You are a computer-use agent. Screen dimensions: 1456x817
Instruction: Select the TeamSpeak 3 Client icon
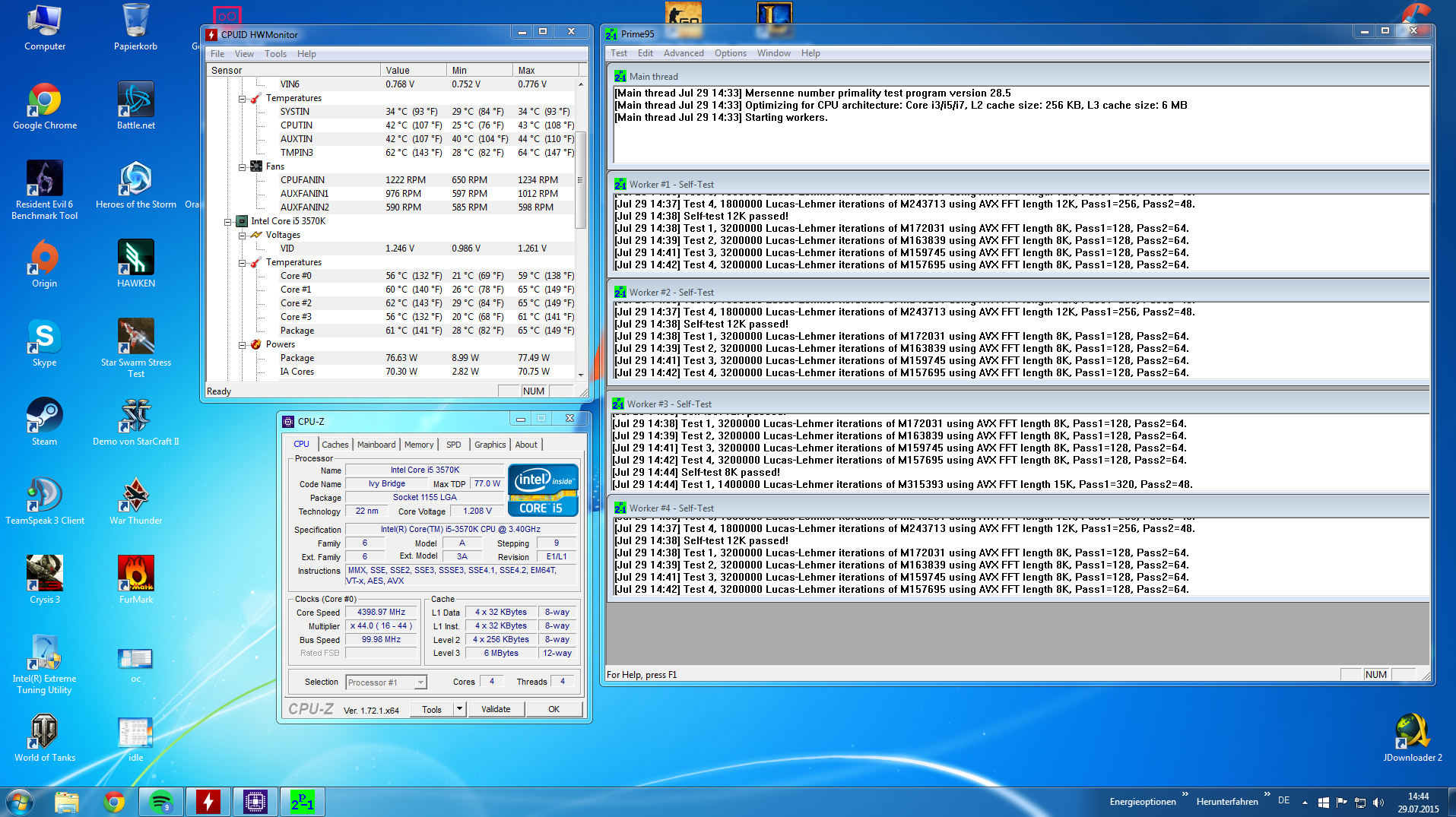(x=45, y=502)
